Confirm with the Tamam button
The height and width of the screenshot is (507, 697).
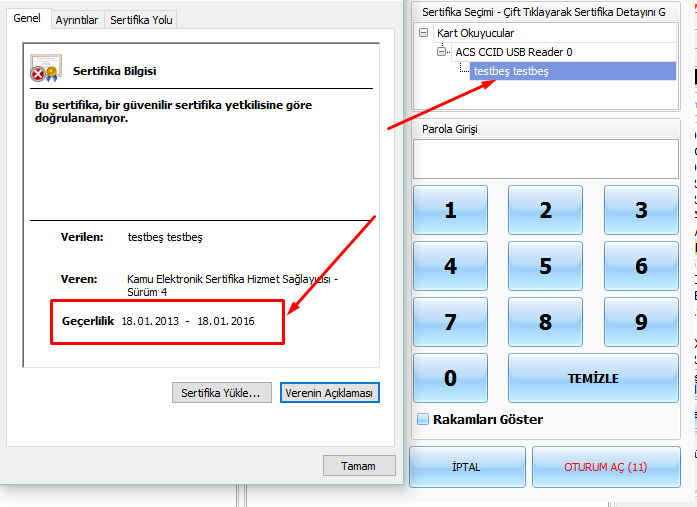[x=358, y=466]
